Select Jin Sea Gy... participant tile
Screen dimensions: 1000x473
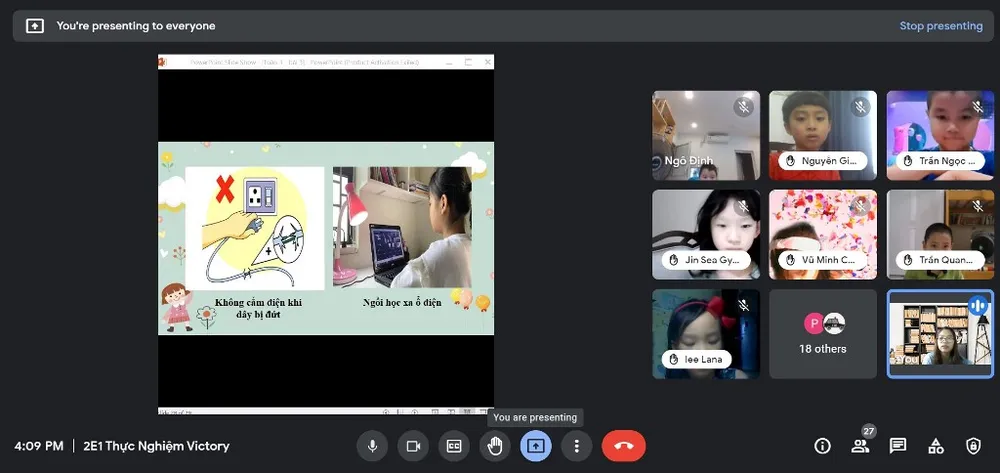705,235
